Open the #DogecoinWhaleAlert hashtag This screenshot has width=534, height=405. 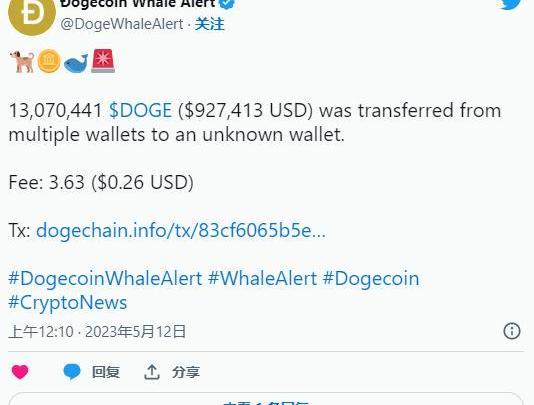[105, 278]
